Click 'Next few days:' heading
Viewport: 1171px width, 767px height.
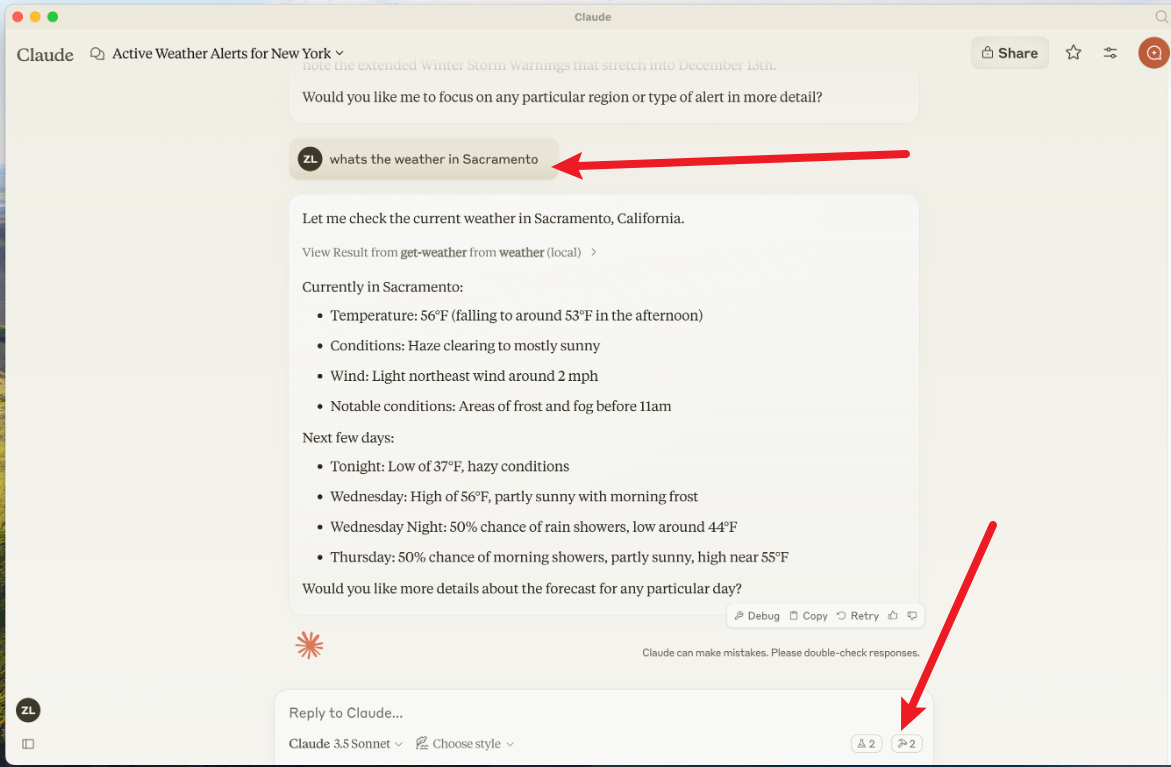click(348, 438)
